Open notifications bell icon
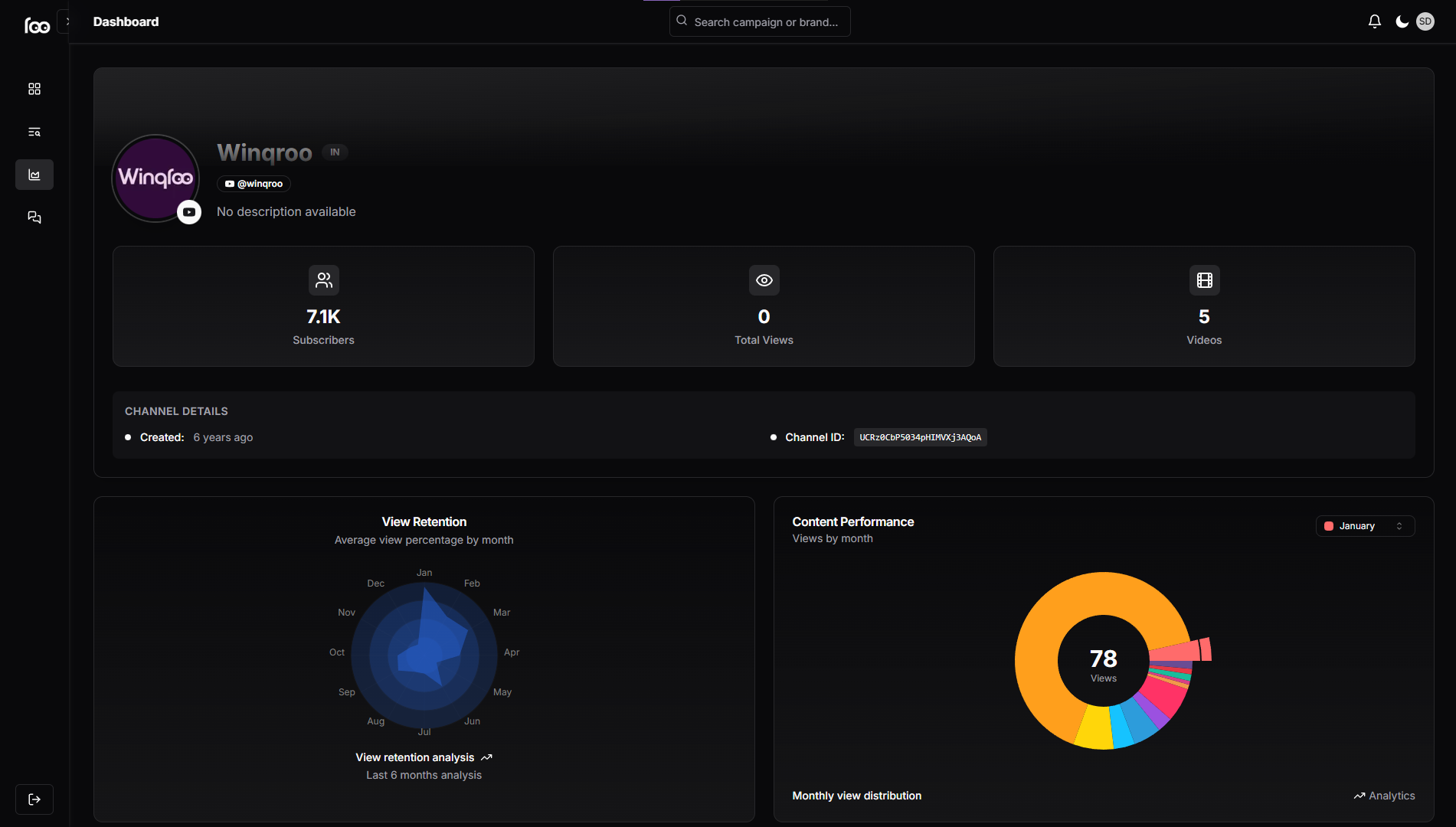The image size is (1456, 827). pos(1375,21)
